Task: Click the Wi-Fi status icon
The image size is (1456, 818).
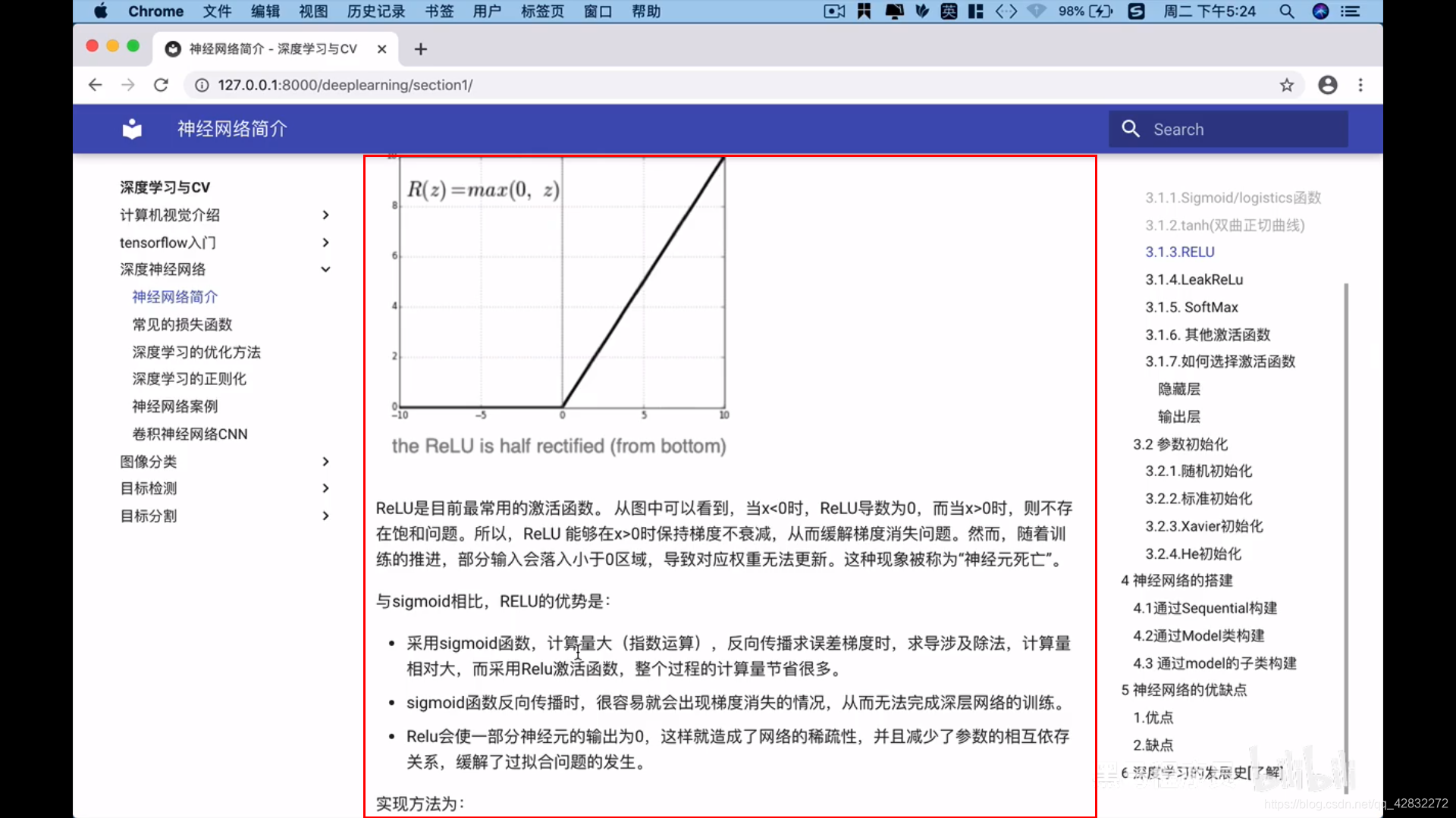Action: pyautogui.click(x=1036, y=11)
